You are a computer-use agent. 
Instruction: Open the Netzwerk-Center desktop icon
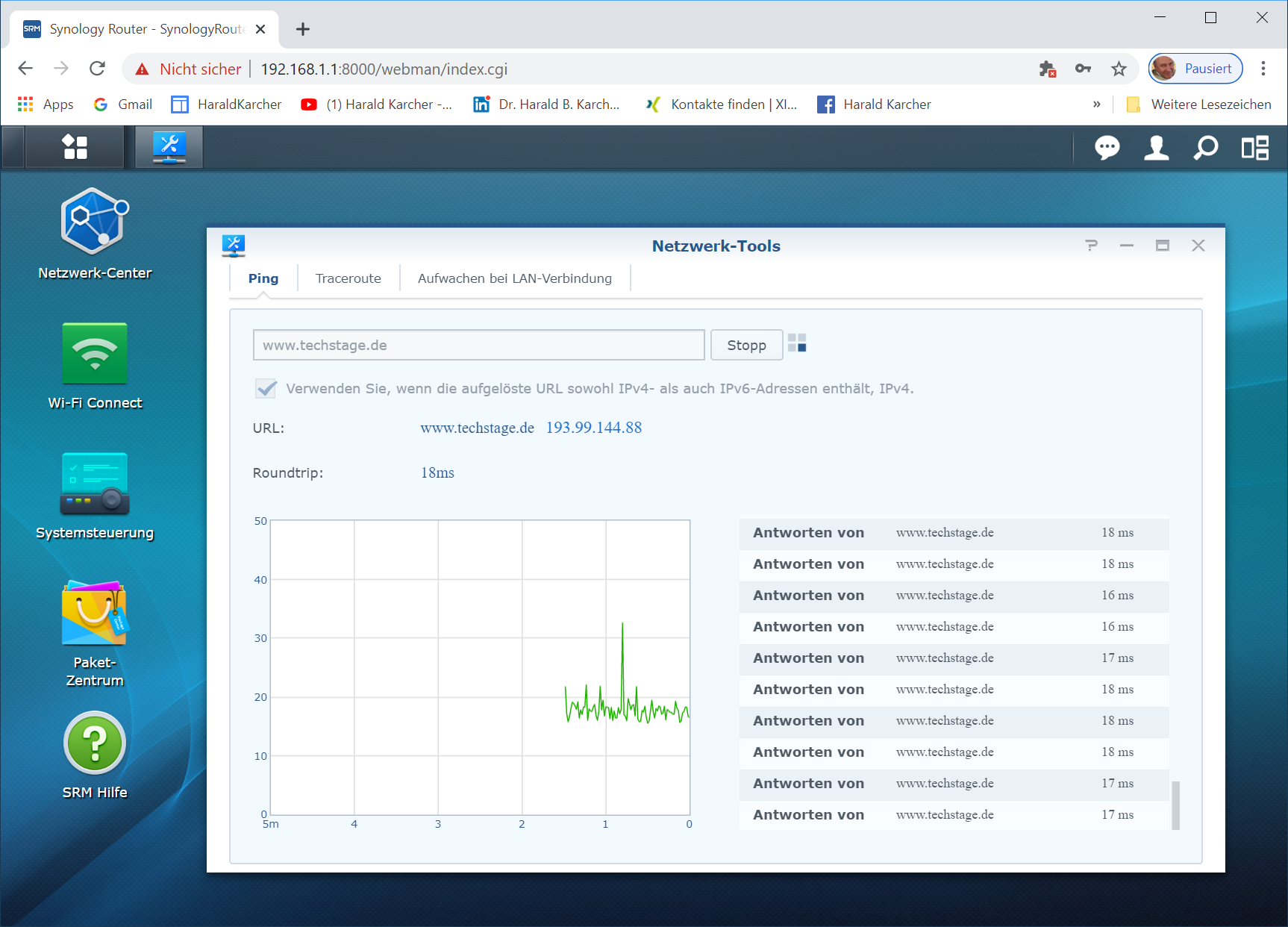point(95,222)
